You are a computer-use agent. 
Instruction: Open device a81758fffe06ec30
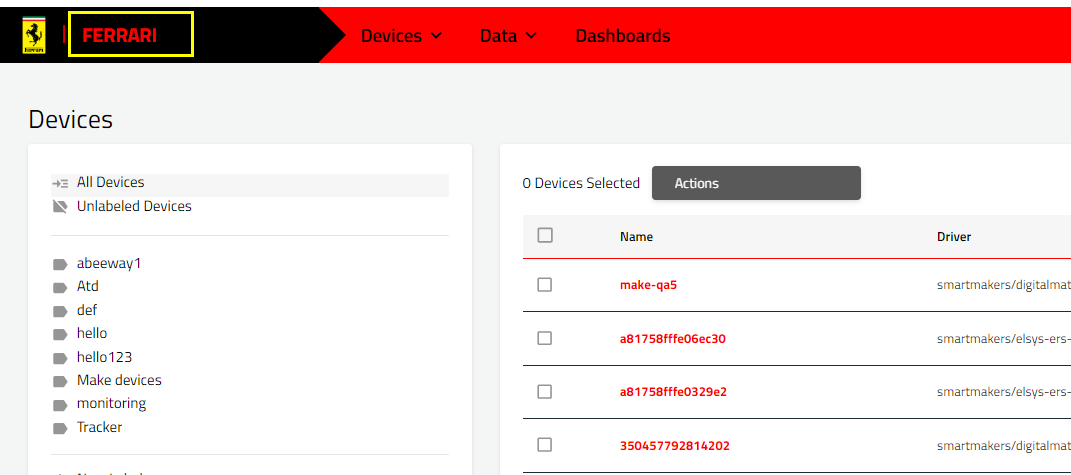coord(672,339)
